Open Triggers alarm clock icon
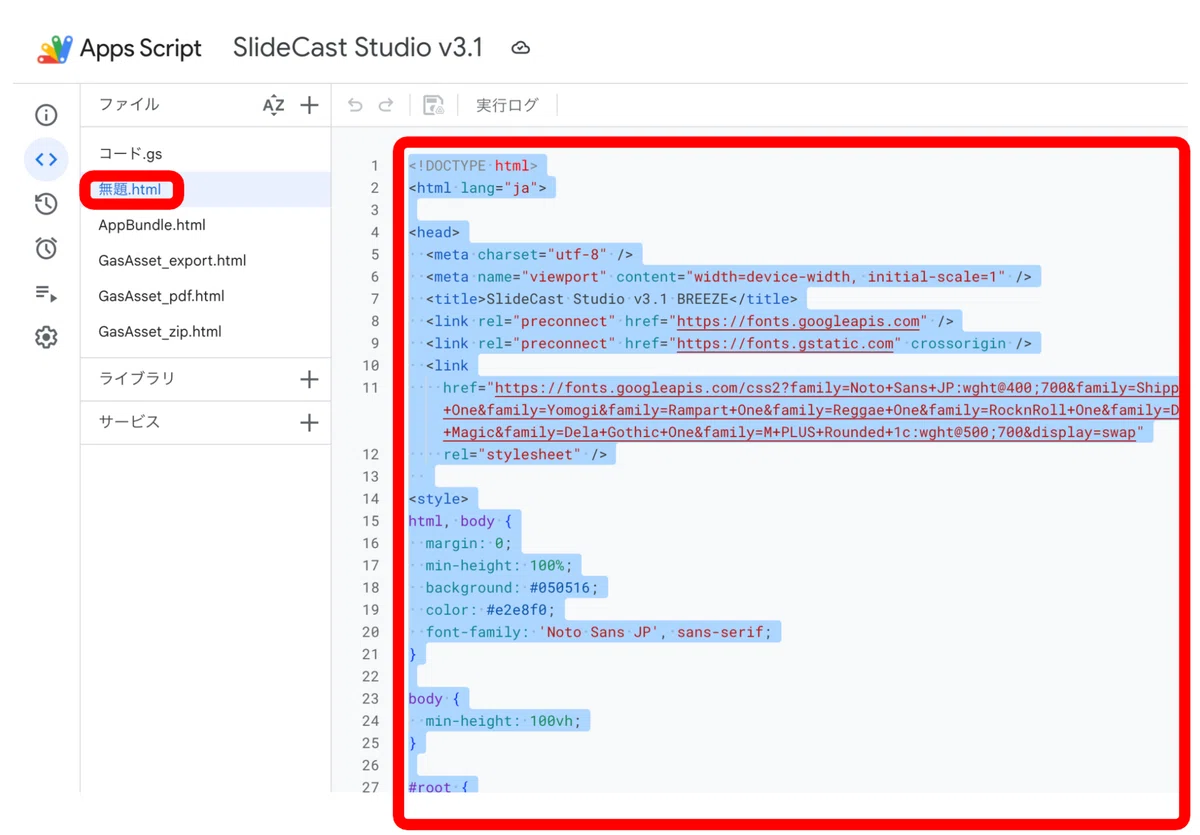Image resolution: width=1200 pixels, height=835 pixels. [46, 248]
